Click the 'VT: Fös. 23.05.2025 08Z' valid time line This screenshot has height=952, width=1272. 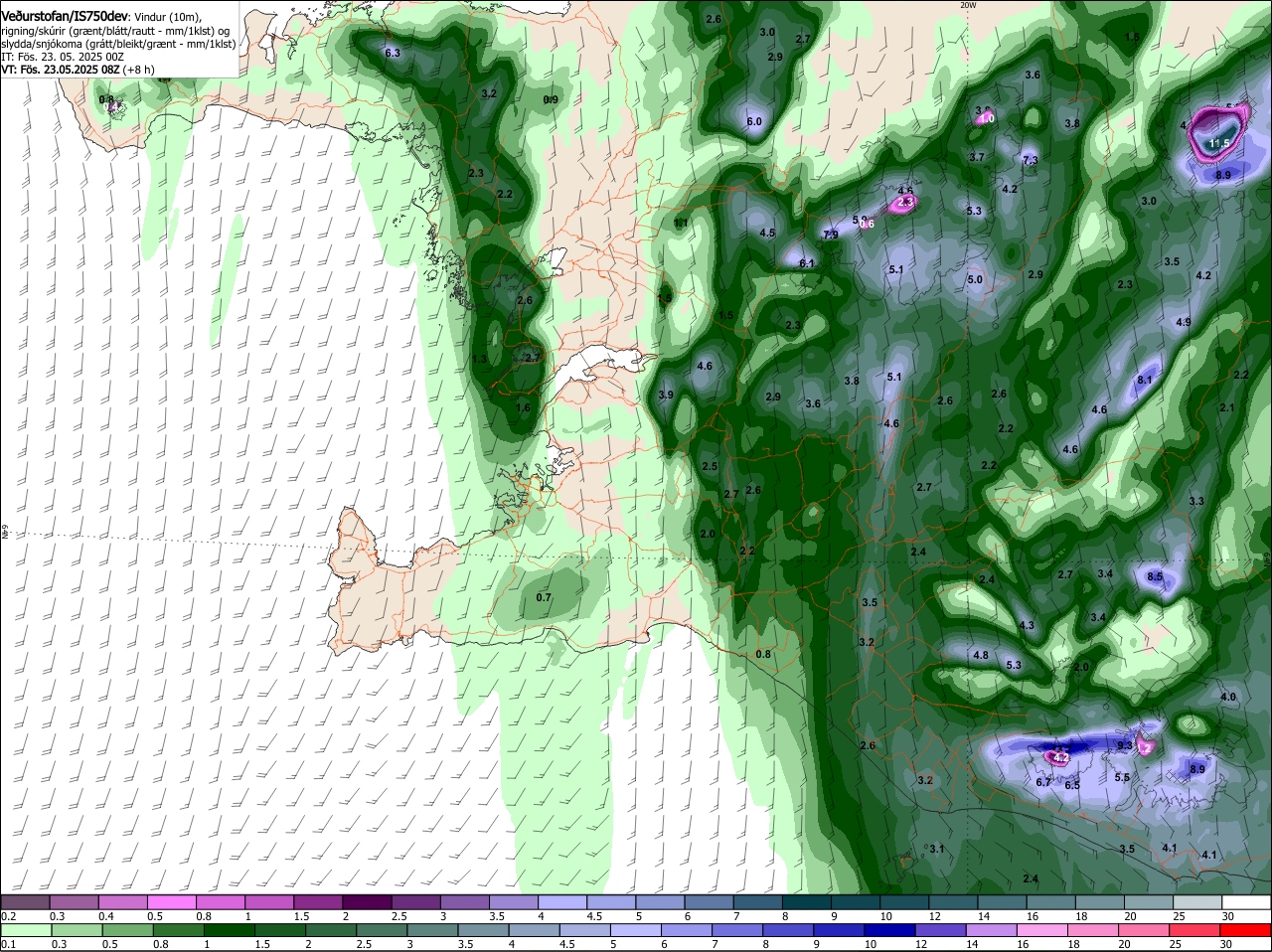pyautogui.click(x=61, y=70)
